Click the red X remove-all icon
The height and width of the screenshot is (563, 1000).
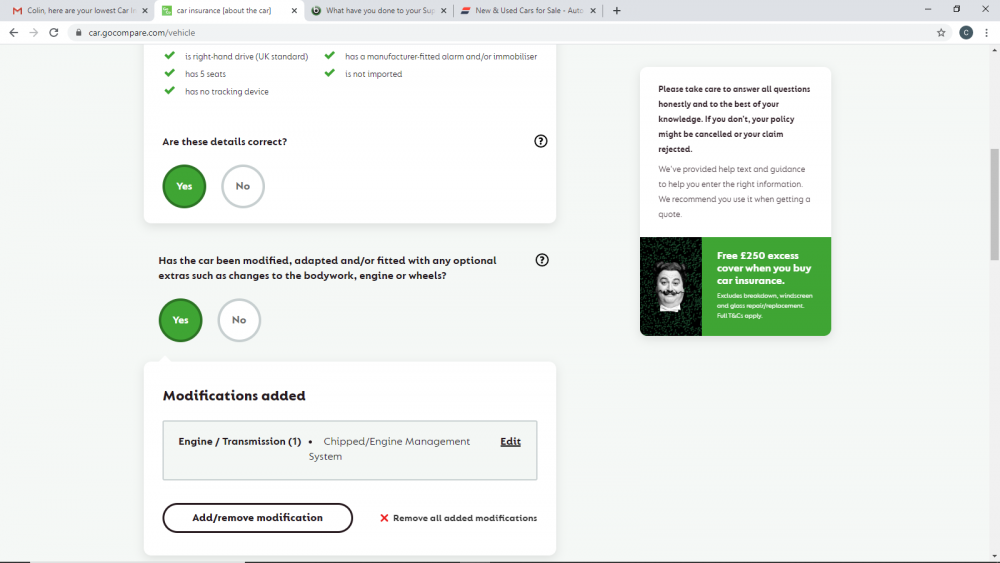[x=384, y=518]
